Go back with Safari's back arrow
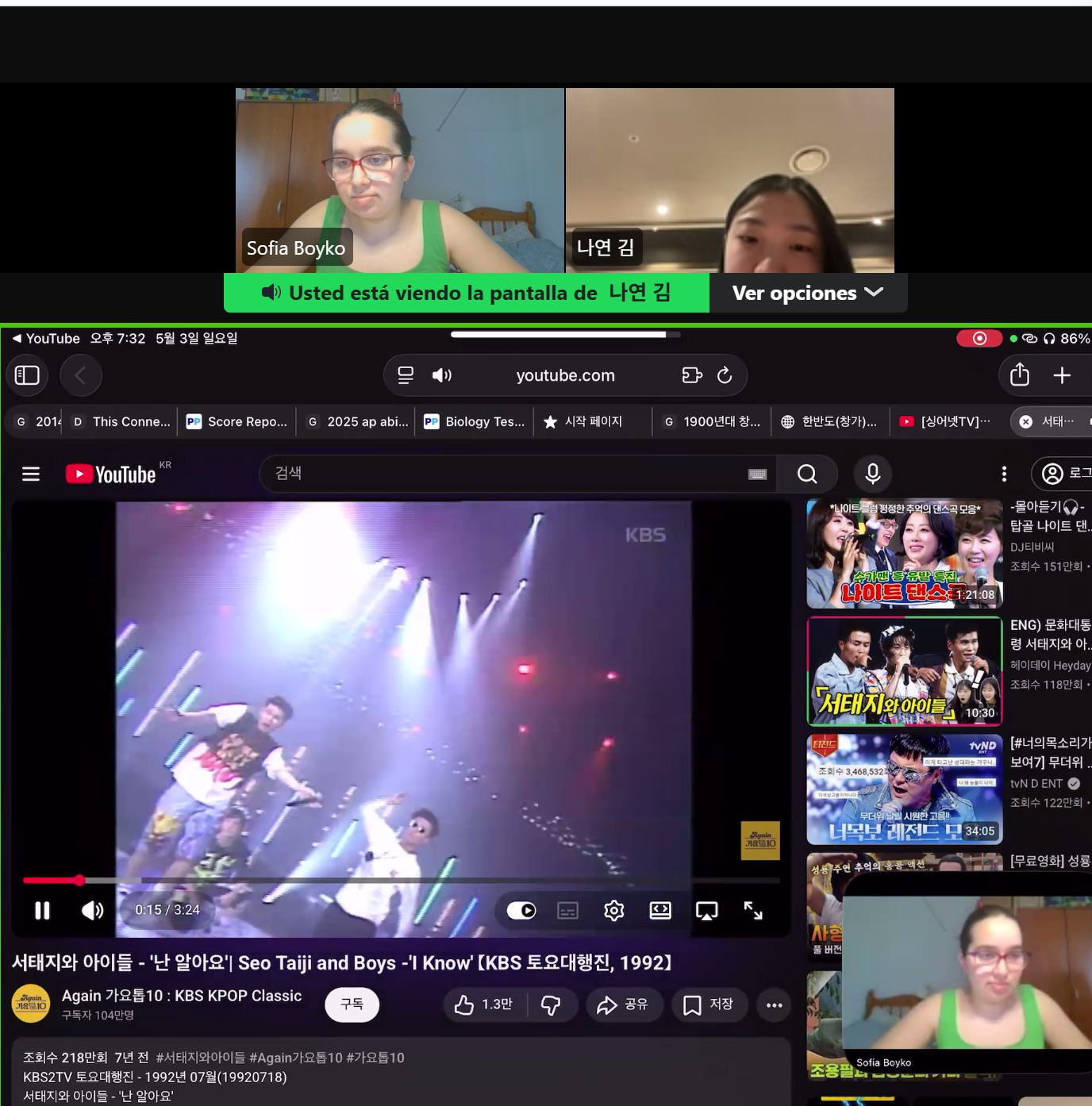This screenshot has width=1092, height=1106. pos(80,375)
